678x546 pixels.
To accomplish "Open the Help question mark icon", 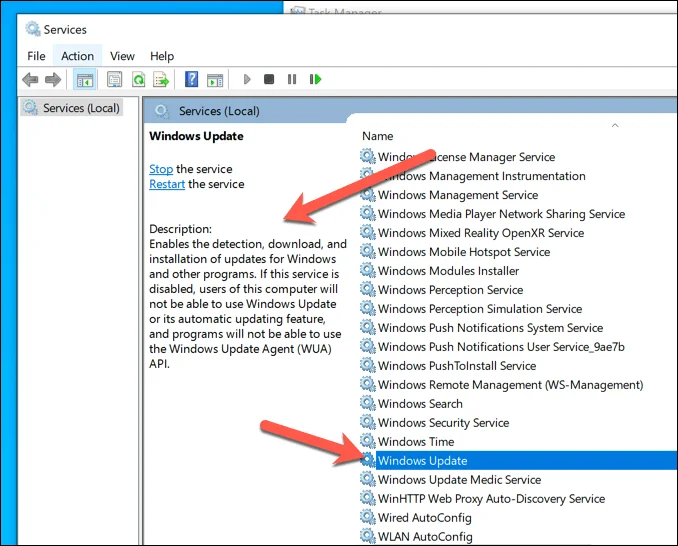I will pos(191,79).
